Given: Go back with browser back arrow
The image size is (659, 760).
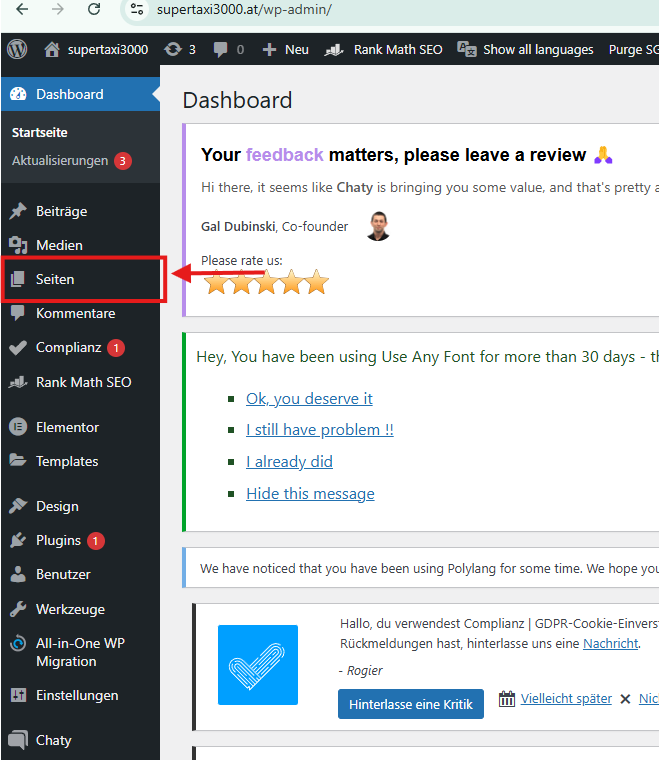Looking at the screenshot, I should tap(22, 9).
